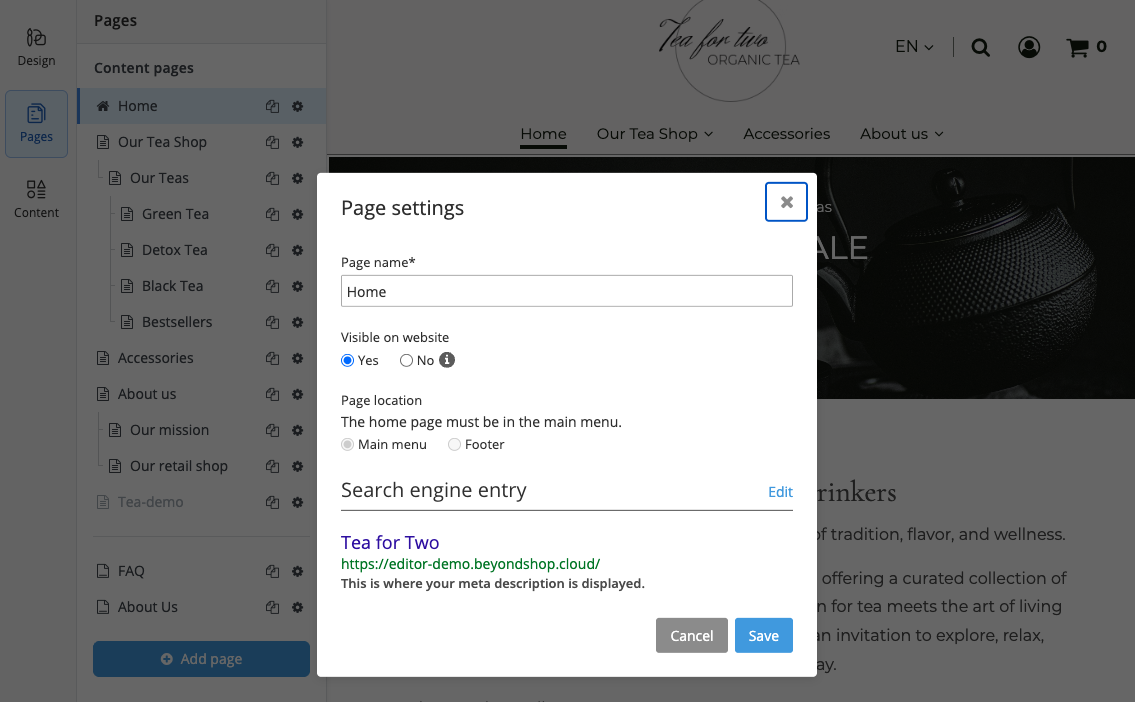Open settings gear for the FAQ page

[297, 571]
